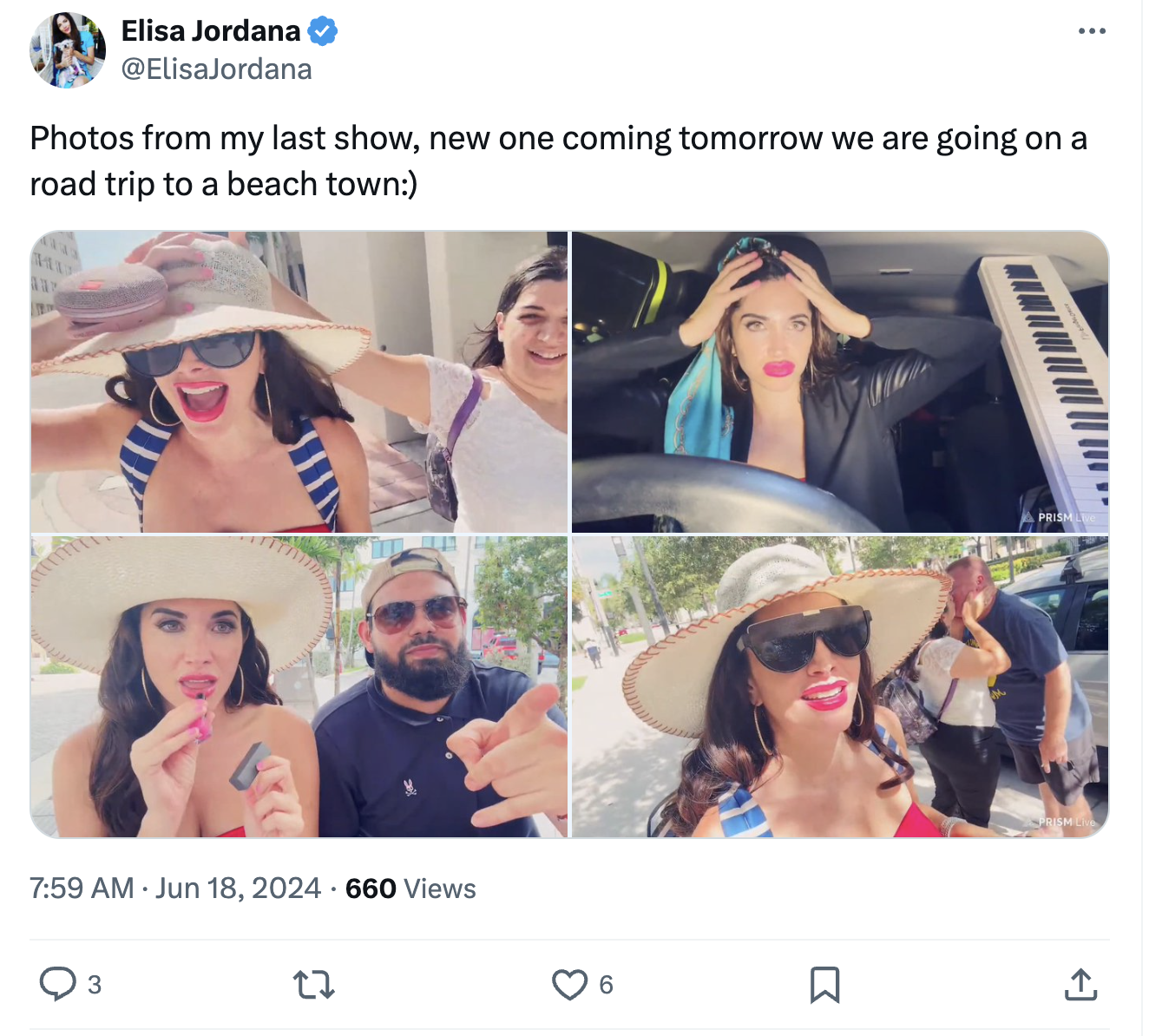Click the blue verified badge
The width and height of the screenshot is (1149, 1036).
pyautogui.click(x=323, y=32)
